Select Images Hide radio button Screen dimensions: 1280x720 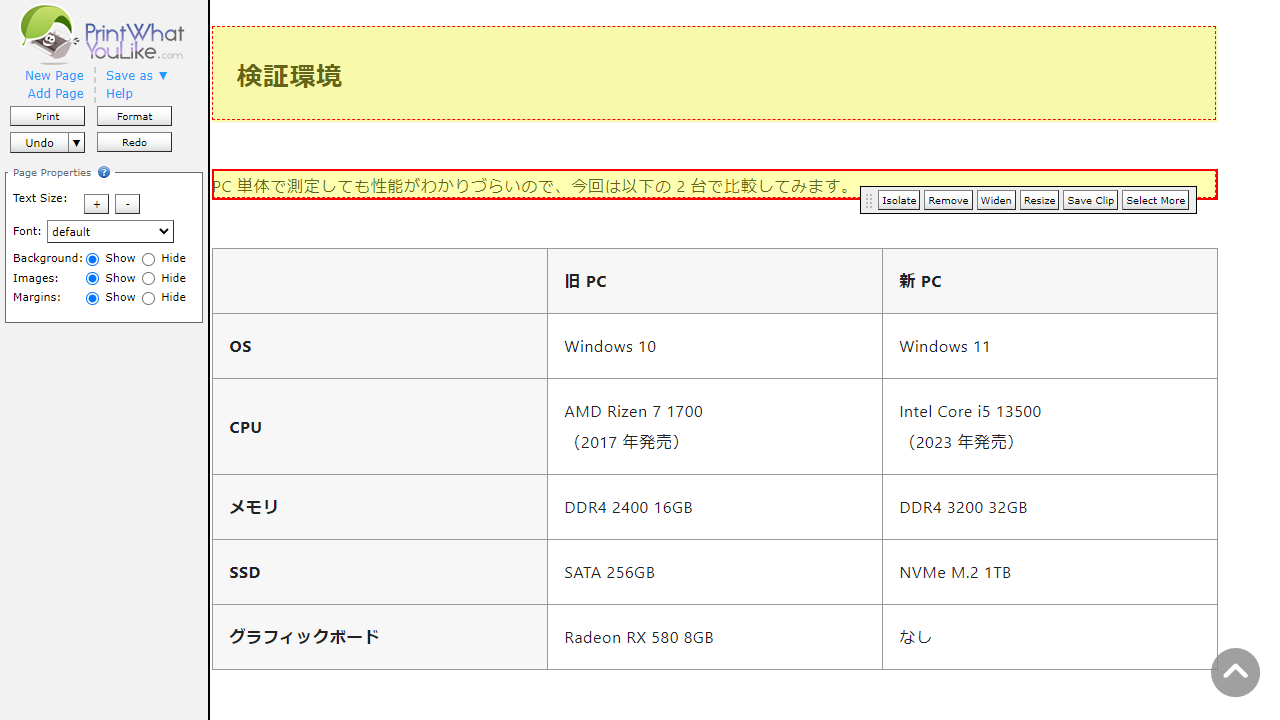click(148, 278)
